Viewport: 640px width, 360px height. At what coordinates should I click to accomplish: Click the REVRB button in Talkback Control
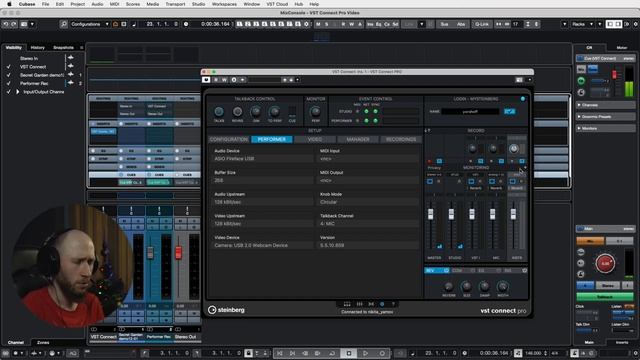(x=237, y=111)
